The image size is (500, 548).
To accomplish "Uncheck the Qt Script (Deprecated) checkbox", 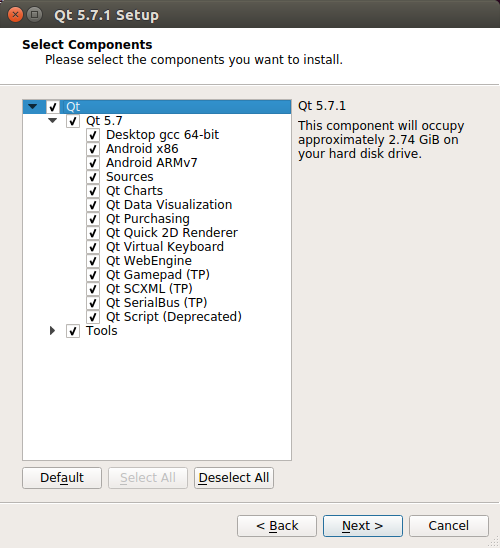I will 93,317.
